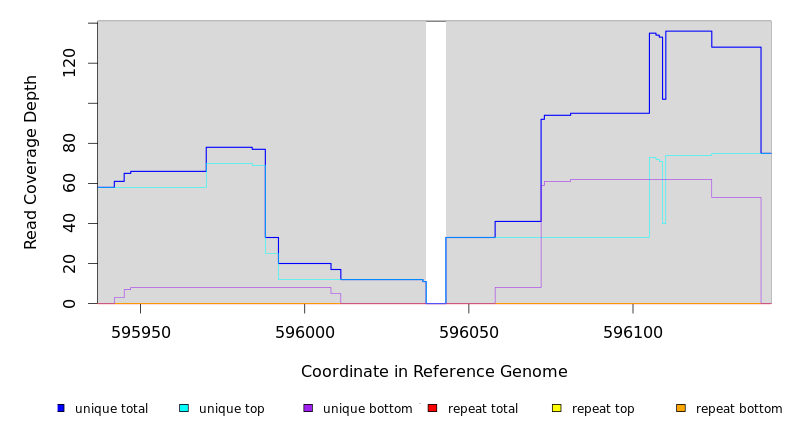Click the blue unique total legend swatch
The image size is (792, 432).
61,408
